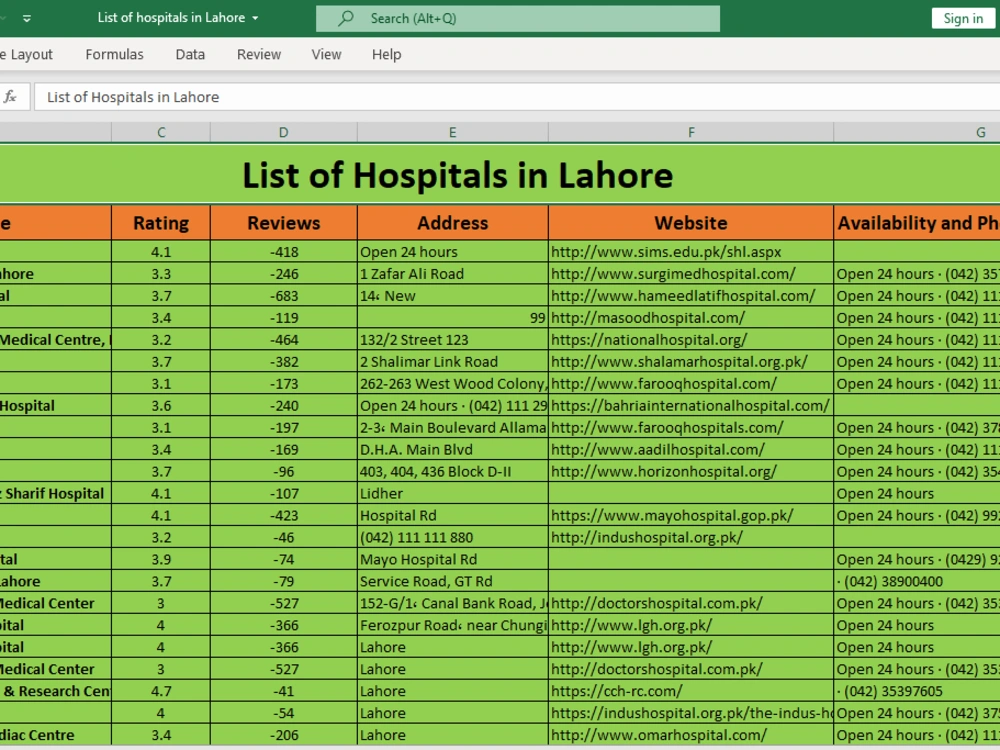
Task: Select the address cell containing 99
Action: click(452, 318)
